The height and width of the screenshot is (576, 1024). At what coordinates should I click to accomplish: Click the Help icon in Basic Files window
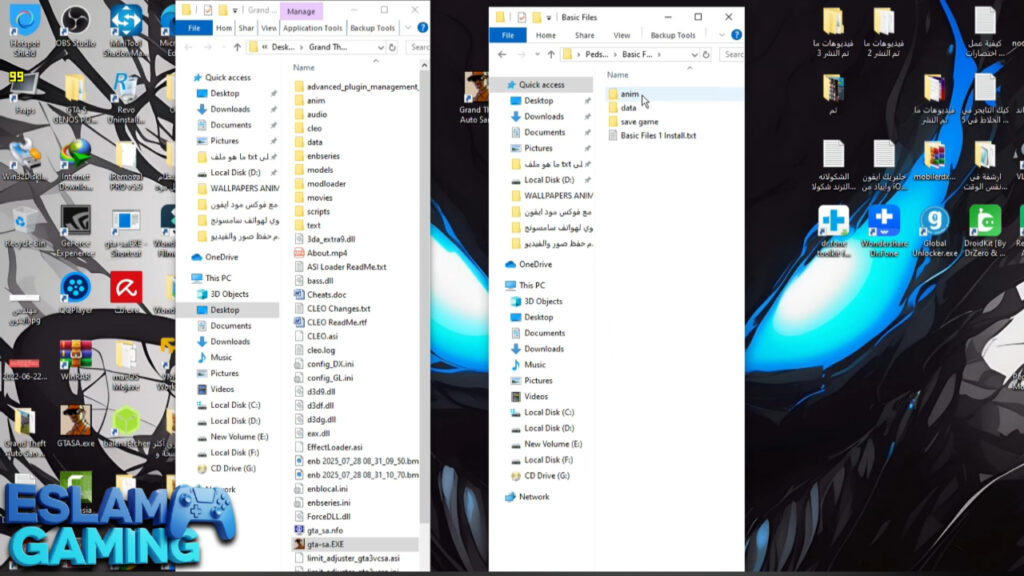[737, 35]
